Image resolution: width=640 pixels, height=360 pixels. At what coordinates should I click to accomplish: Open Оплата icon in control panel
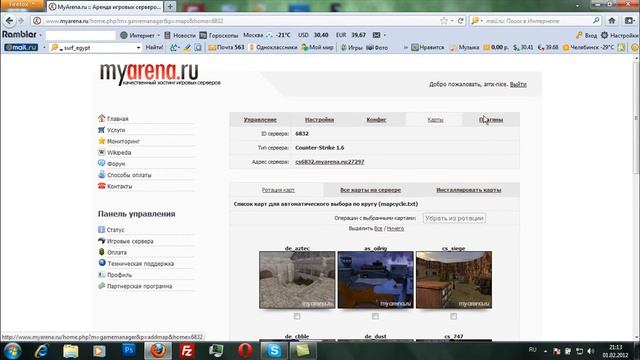pyautogui.click(x=102, y=252)
